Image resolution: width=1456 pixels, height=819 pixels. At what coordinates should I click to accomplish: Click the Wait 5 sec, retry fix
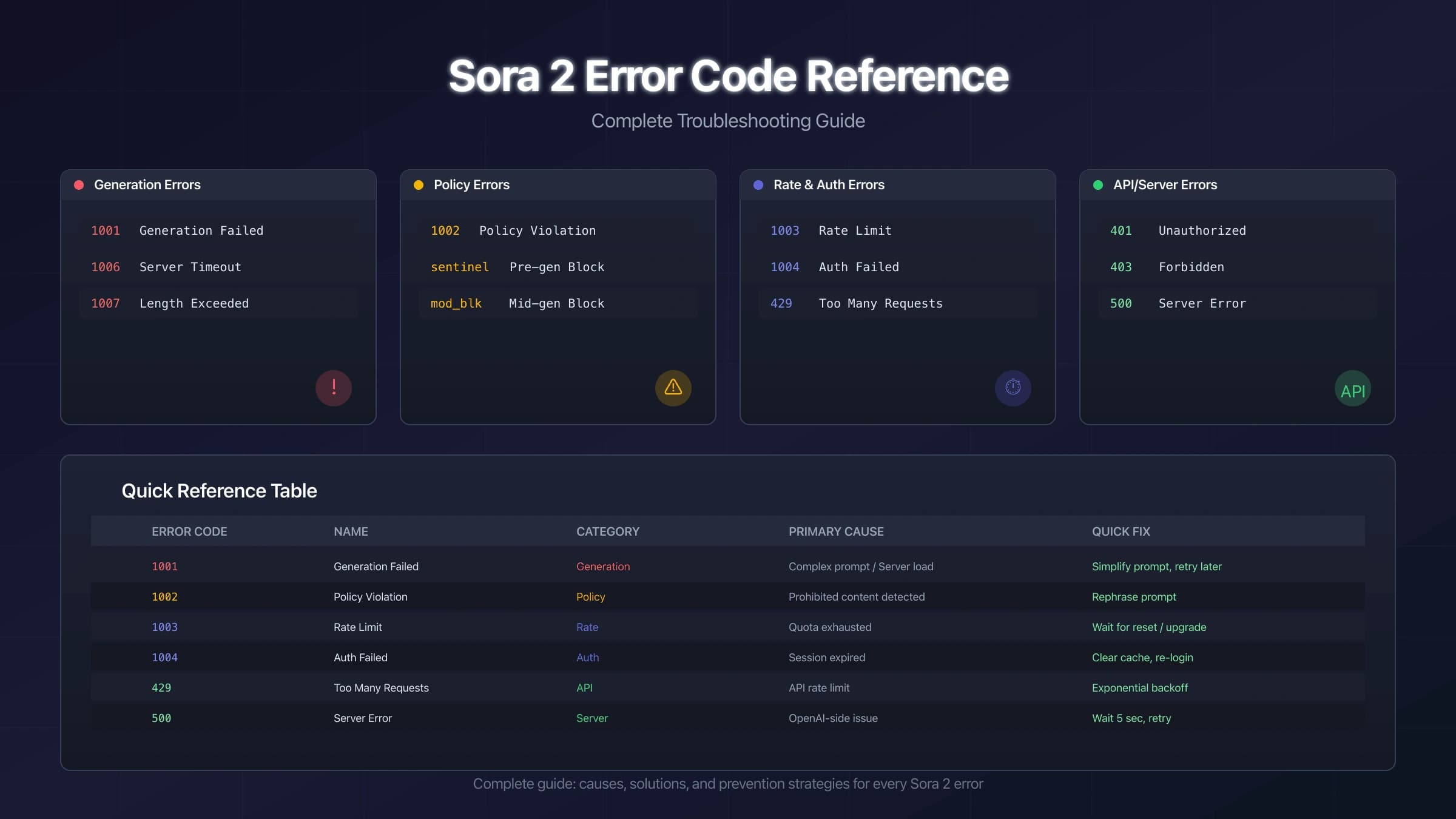pos(1131,718)
